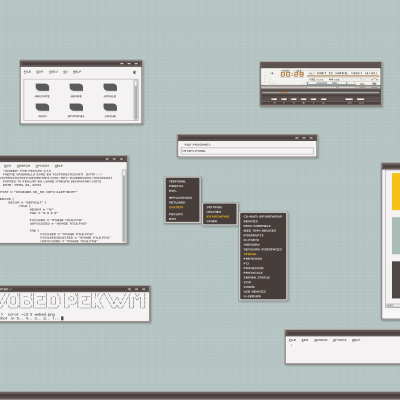400x400 pixels.
Task: Click the play button in media player
Action: (284, 99)
